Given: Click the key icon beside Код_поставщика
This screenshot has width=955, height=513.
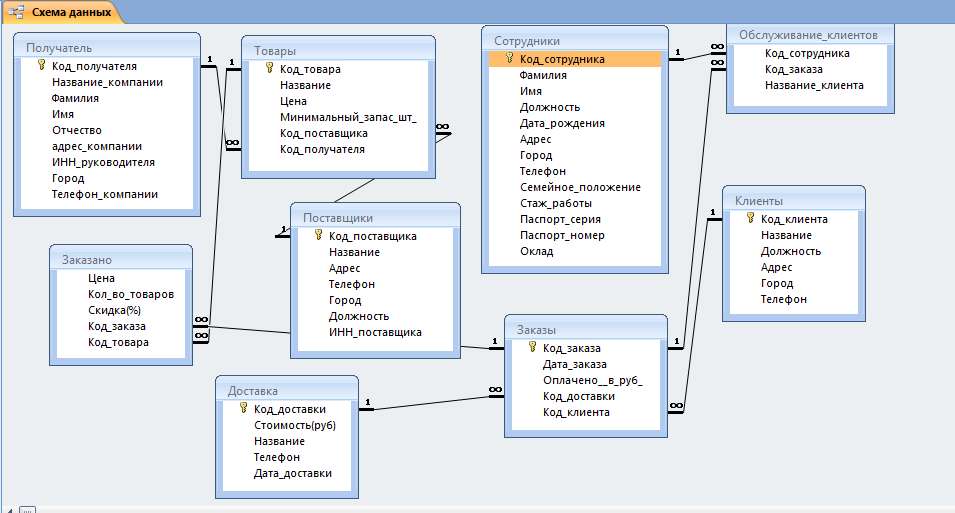Looking at the screenshot, I should coord(318,236).
